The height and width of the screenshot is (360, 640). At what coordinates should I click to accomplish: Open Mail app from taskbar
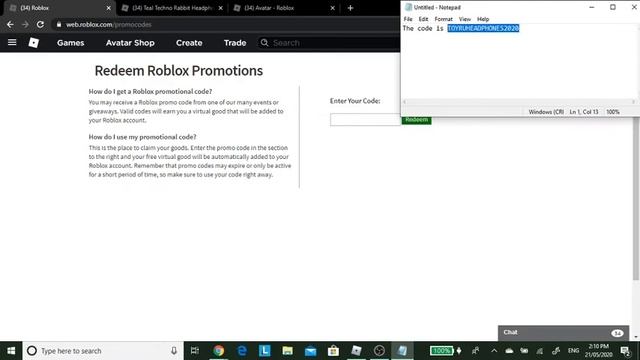tap(310, 351)
